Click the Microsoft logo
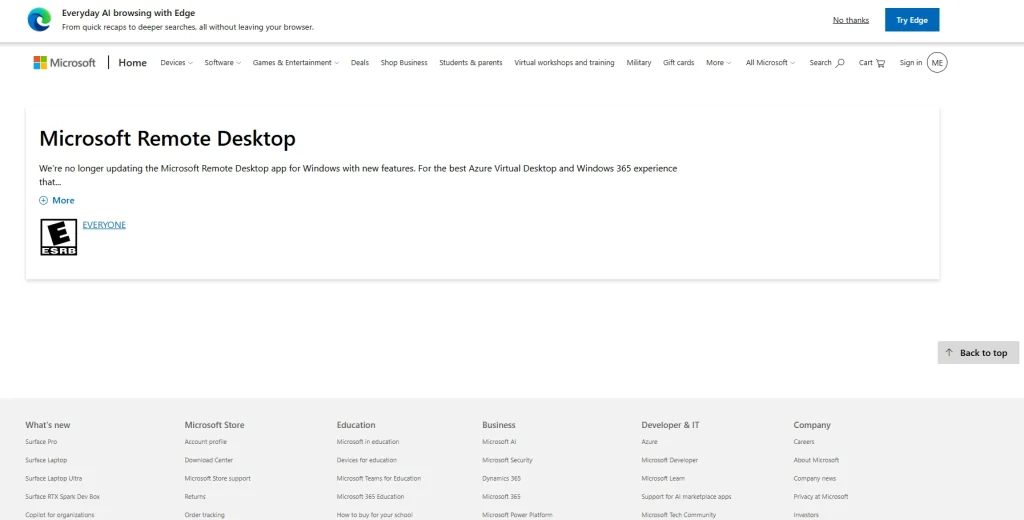 64,63
